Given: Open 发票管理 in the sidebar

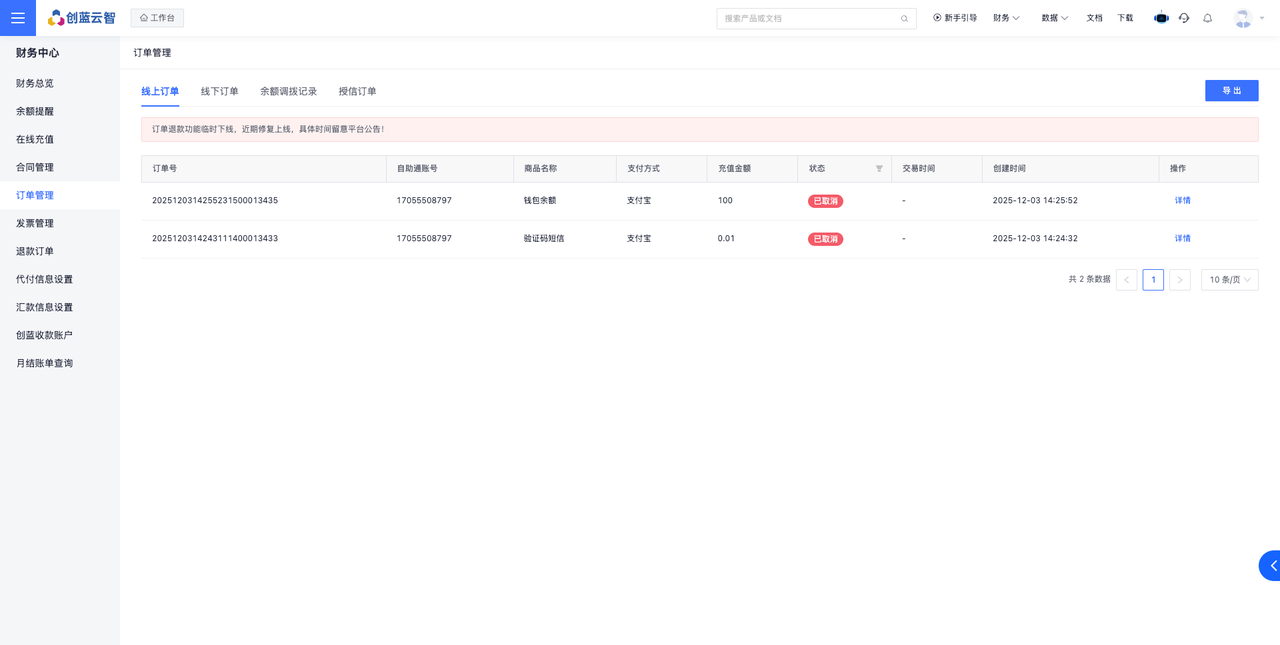Looking at the screenshot, I should 35,224.
